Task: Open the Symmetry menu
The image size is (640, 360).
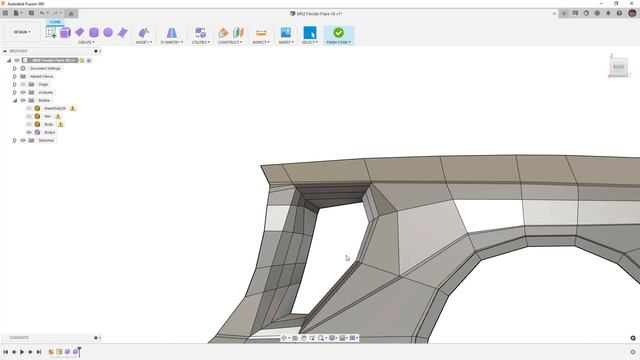Action: pyautogui.click(x=172, y=42)
